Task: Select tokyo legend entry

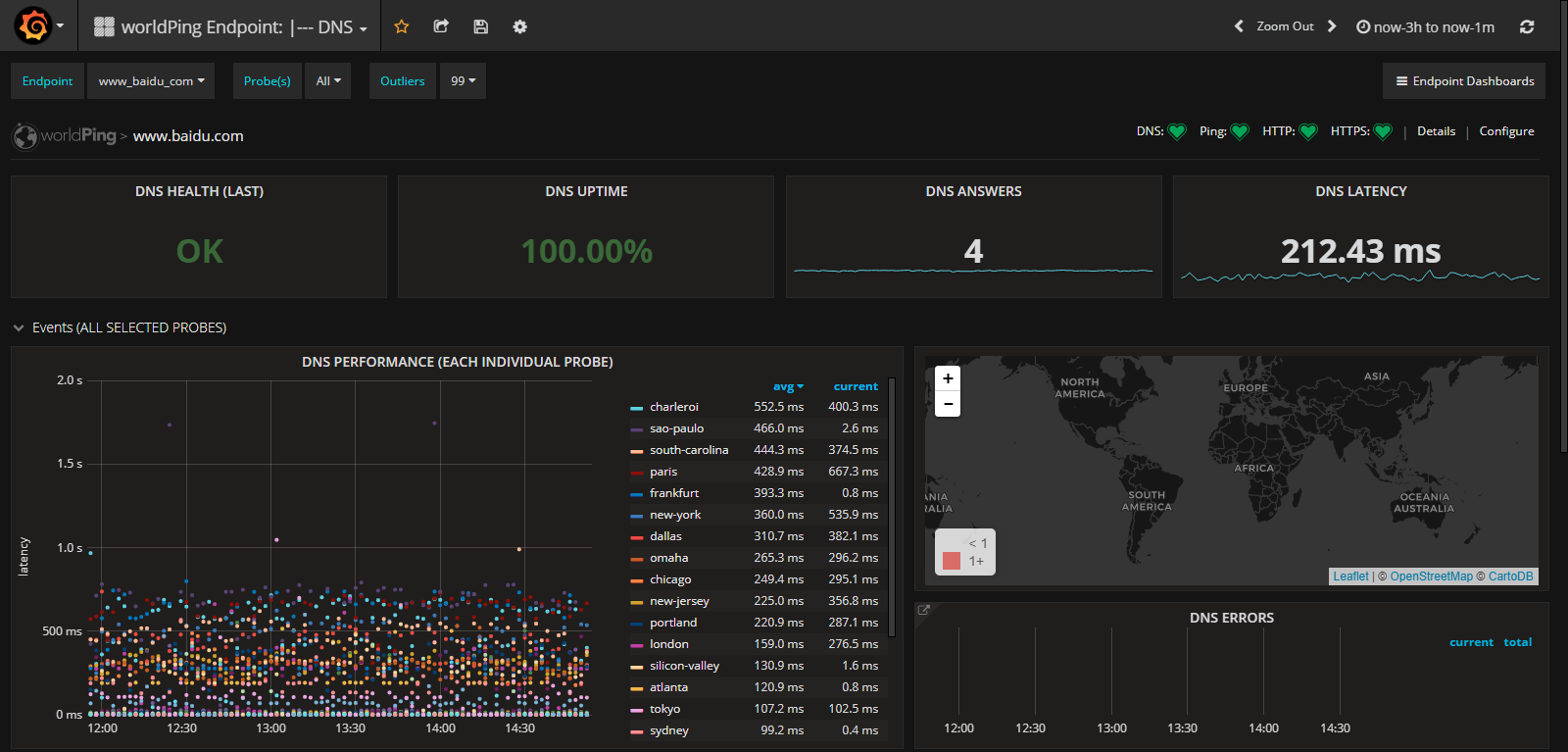Action: (664, 709)
